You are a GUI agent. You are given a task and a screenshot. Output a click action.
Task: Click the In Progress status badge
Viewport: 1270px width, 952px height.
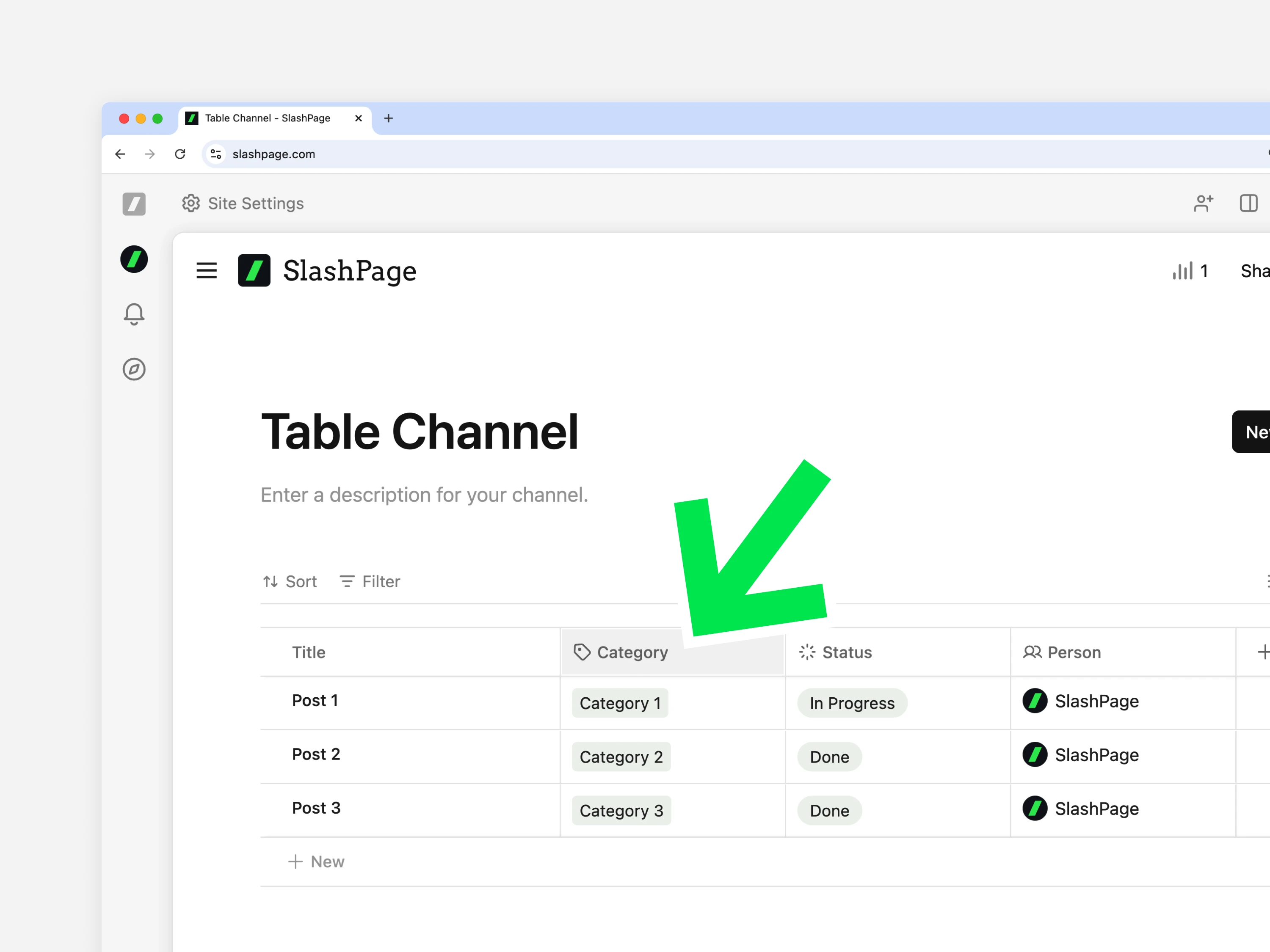(x=852, y=703)
